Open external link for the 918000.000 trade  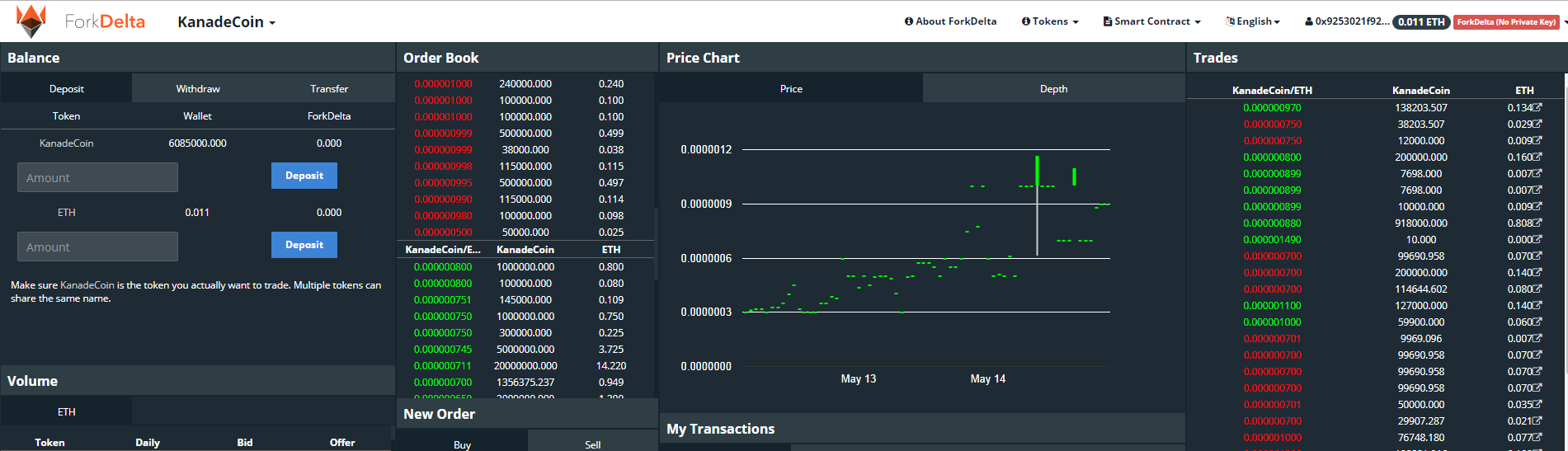point(1537,223)
